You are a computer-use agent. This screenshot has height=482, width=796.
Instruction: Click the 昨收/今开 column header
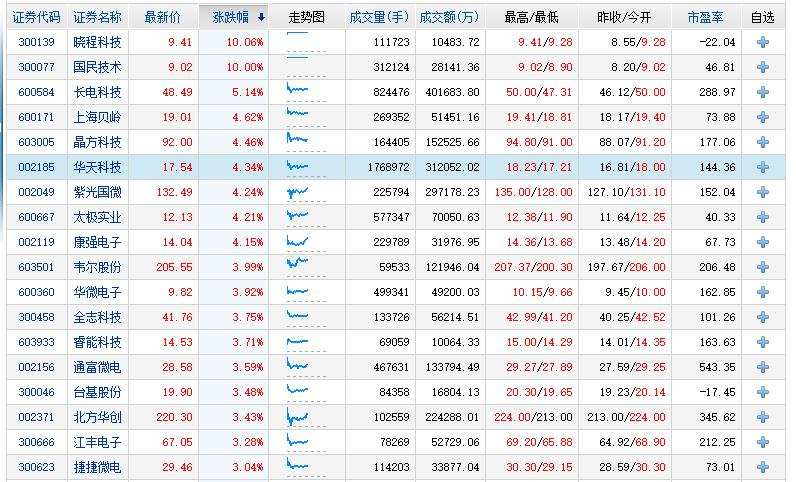point(624,17)
